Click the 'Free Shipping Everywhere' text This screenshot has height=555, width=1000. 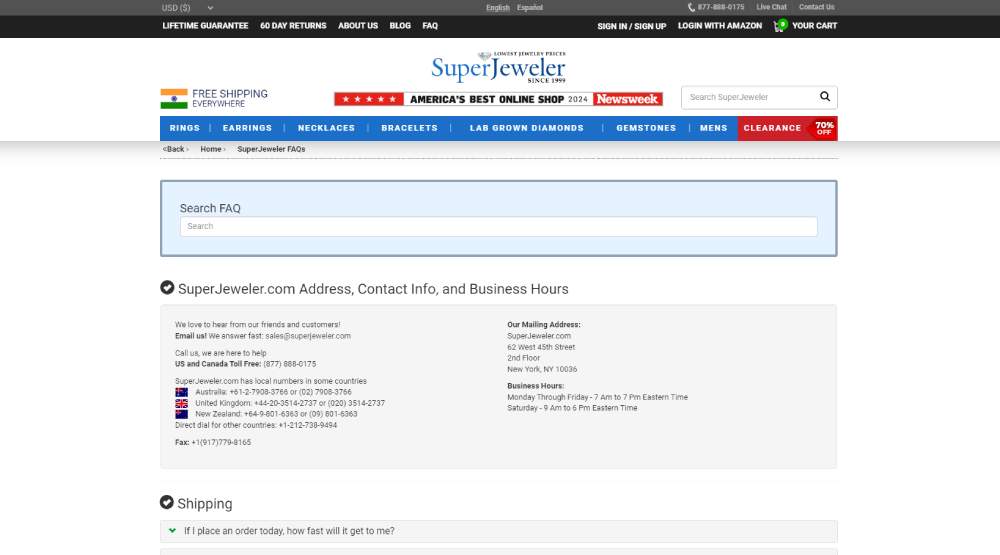pos(230,98)
